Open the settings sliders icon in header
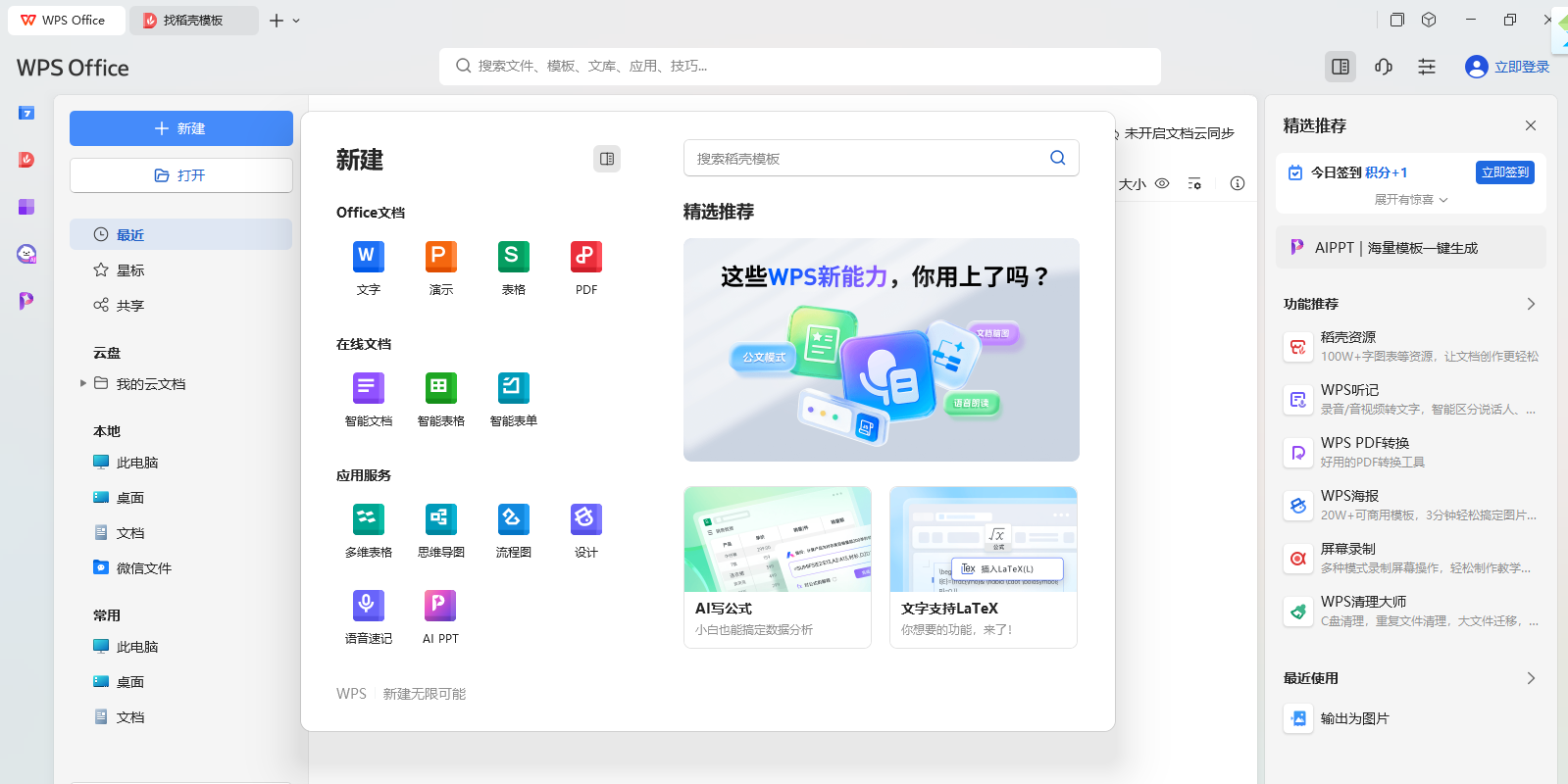Image resolution: width=1568 pixels, height=784 pixels. [1427, 67]
